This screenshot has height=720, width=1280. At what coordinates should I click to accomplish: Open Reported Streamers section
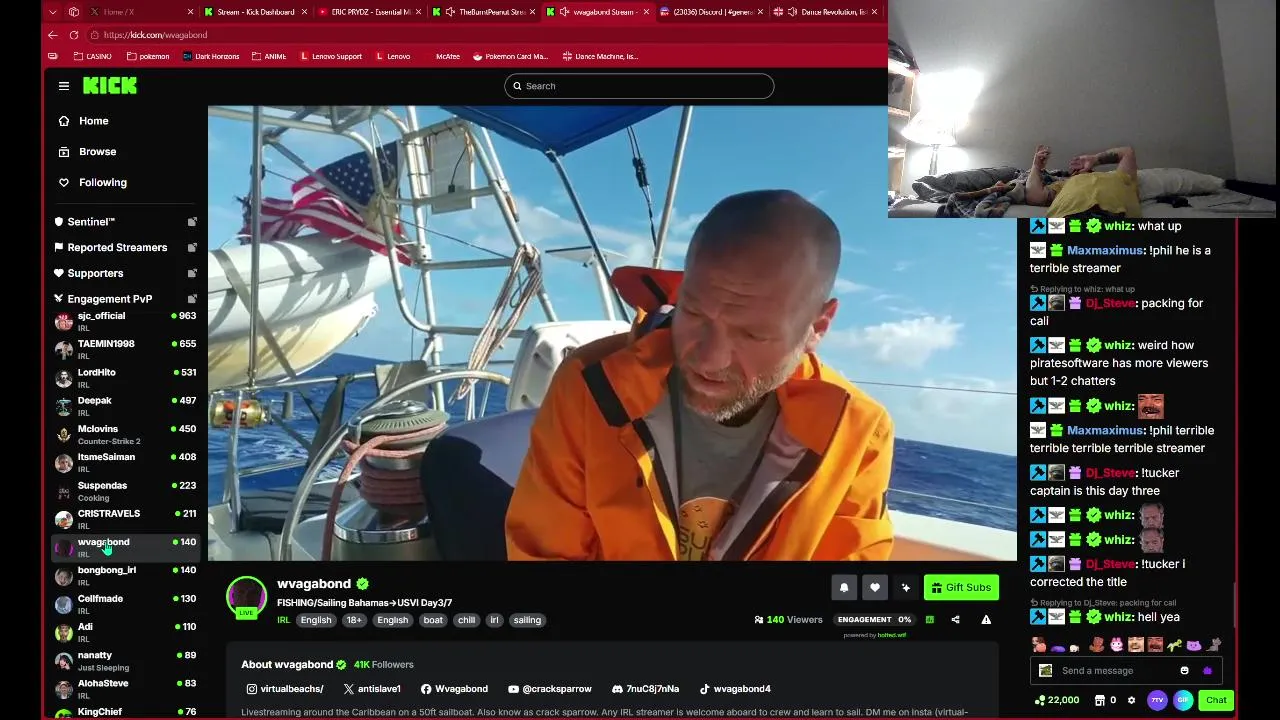tap(117, 247)
